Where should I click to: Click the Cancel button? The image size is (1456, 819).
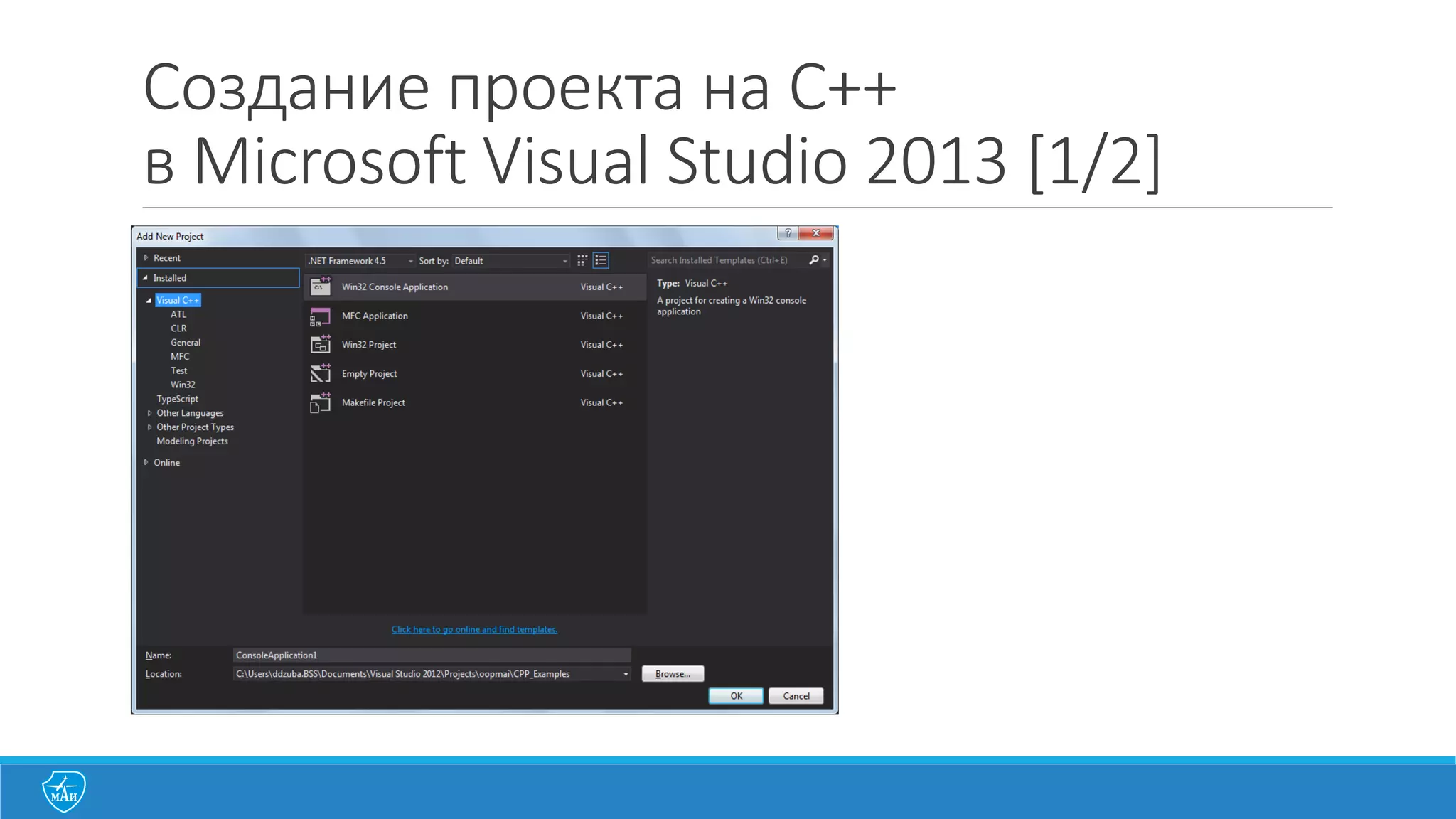point(796,696)
